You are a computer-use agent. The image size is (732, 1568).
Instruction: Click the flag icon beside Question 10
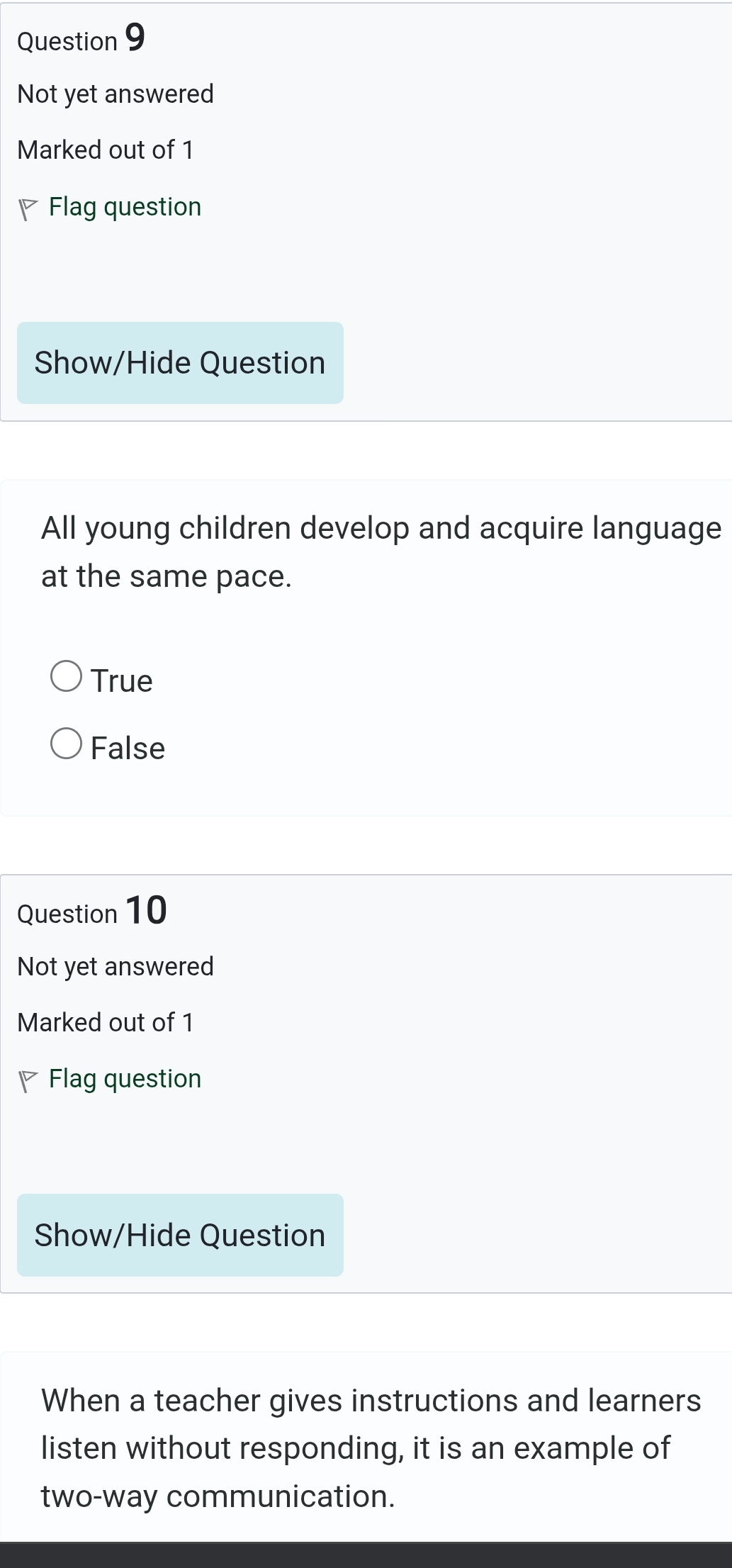pos(28,1078)
